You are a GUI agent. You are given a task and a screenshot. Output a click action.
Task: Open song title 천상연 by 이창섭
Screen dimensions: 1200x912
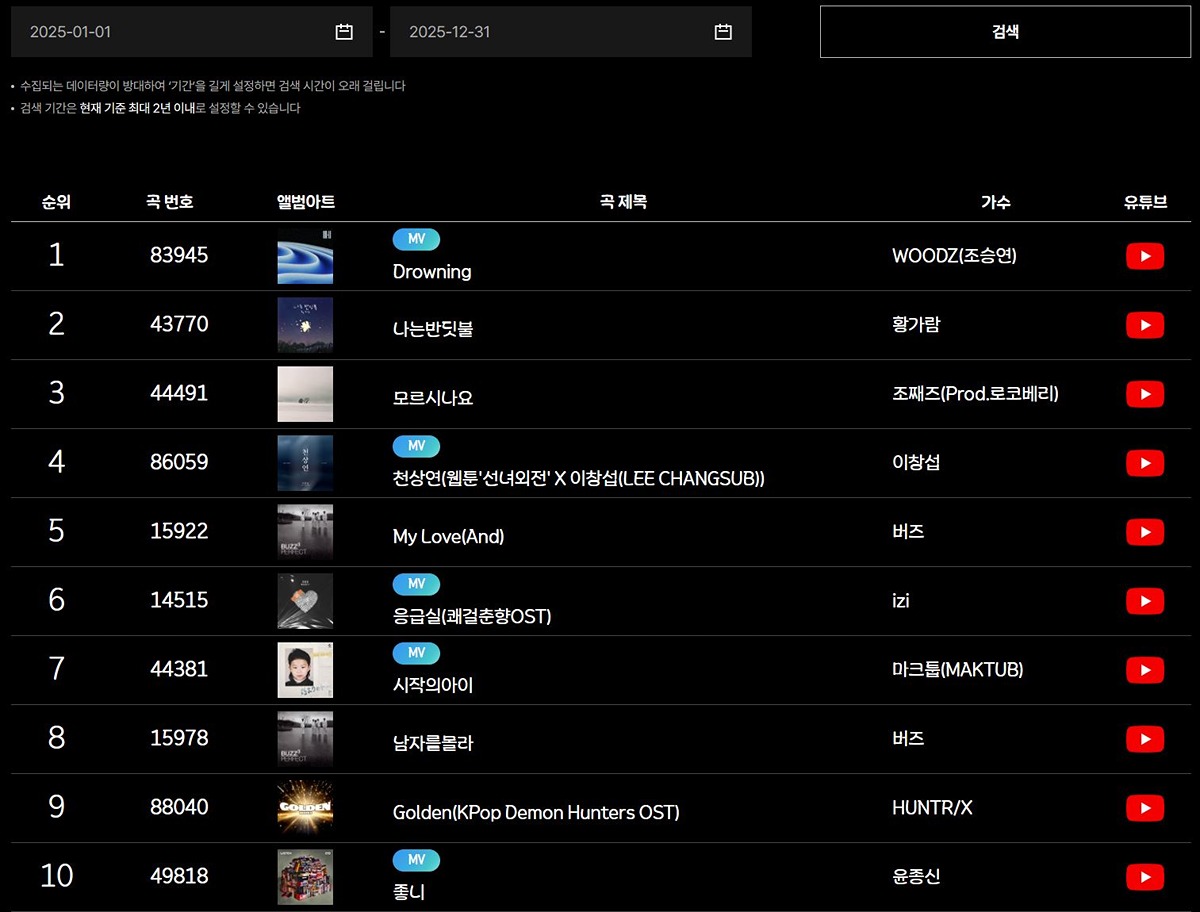tap(578, 479)
